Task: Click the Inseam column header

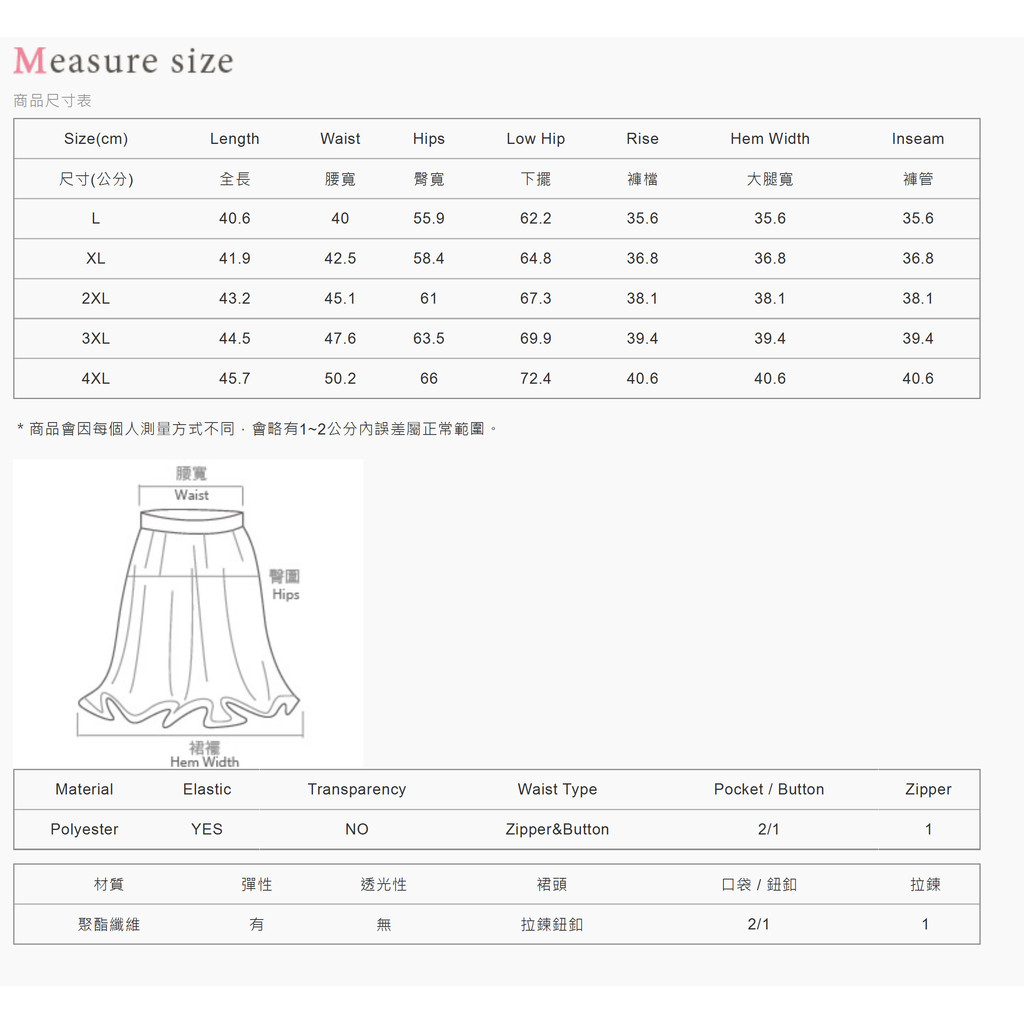Action: (917, 139)
